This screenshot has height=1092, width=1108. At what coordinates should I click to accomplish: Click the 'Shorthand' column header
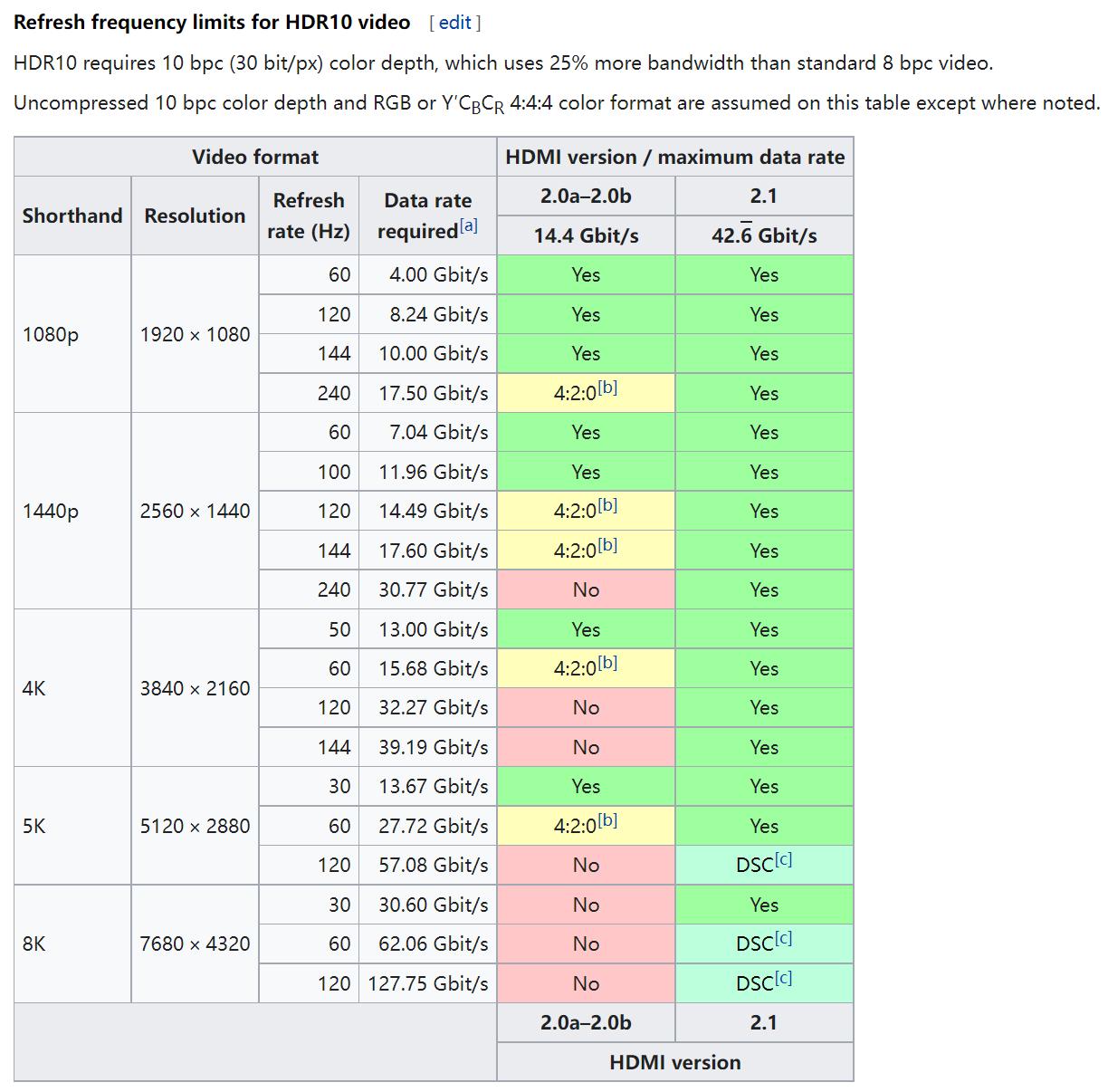pyautogui.click(x=72, y=216)
